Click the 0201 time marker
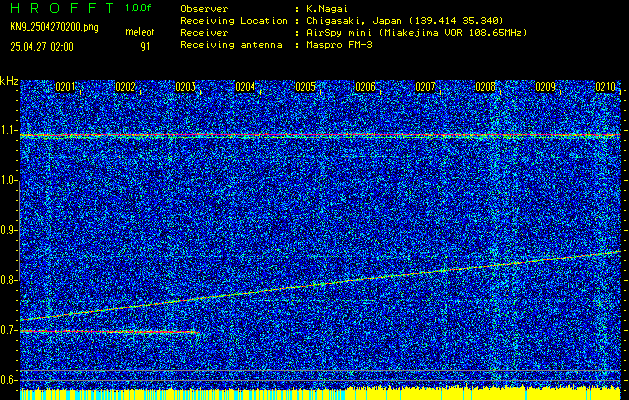629x400 pixels. (65, 87)
